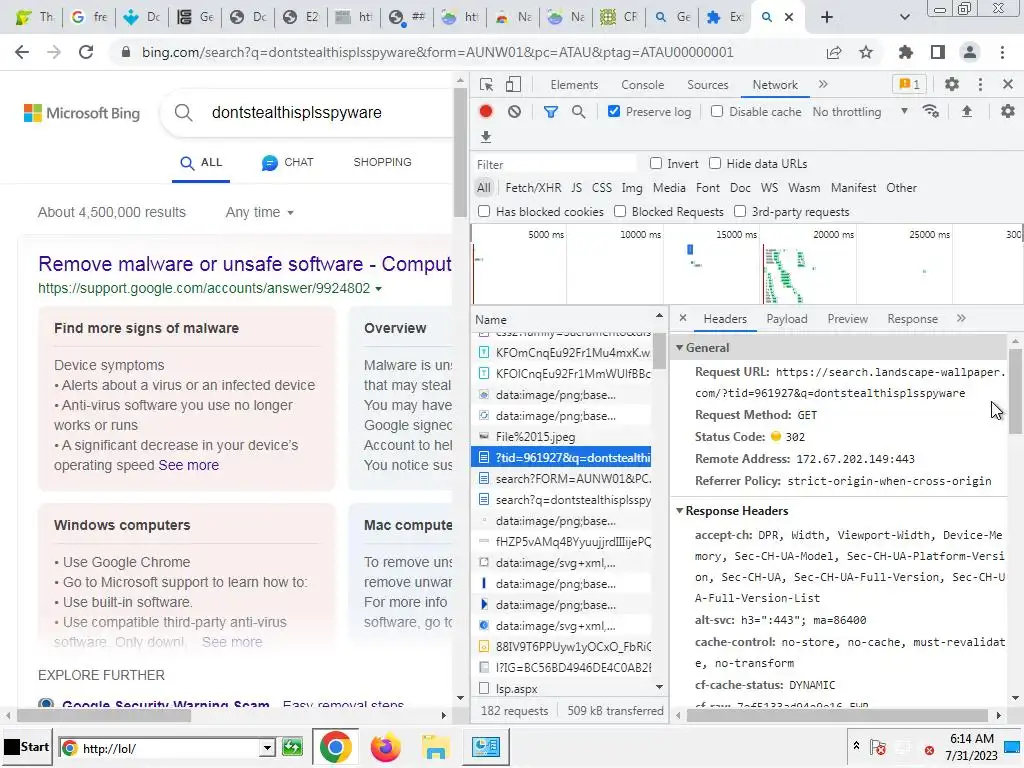Open Chrome profile avatar
This screenshot has width=1024, height=768.
970,52
